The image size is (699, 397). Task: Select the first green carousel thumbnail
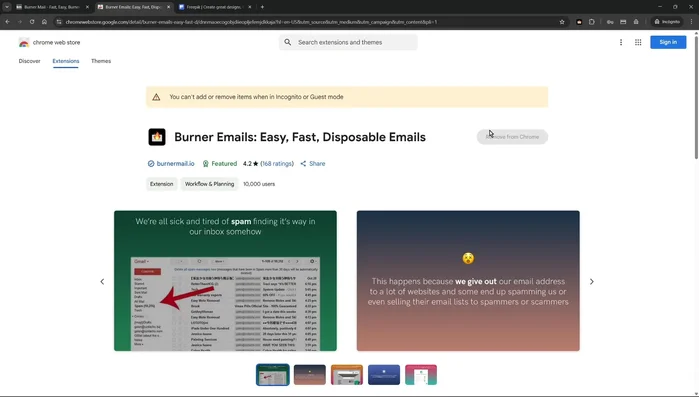(272, 375)
